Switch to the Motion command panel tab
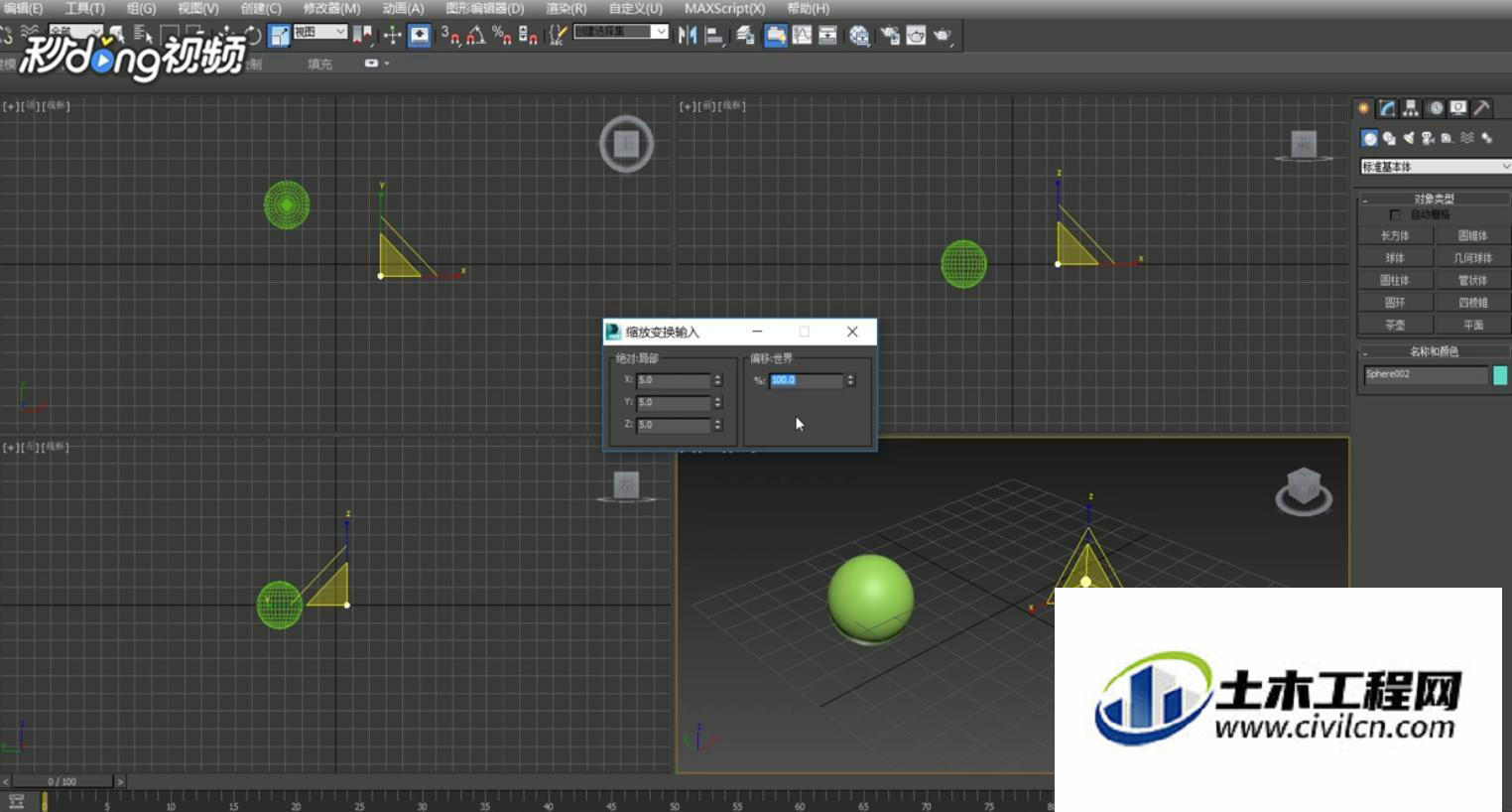 [1435, 108]
